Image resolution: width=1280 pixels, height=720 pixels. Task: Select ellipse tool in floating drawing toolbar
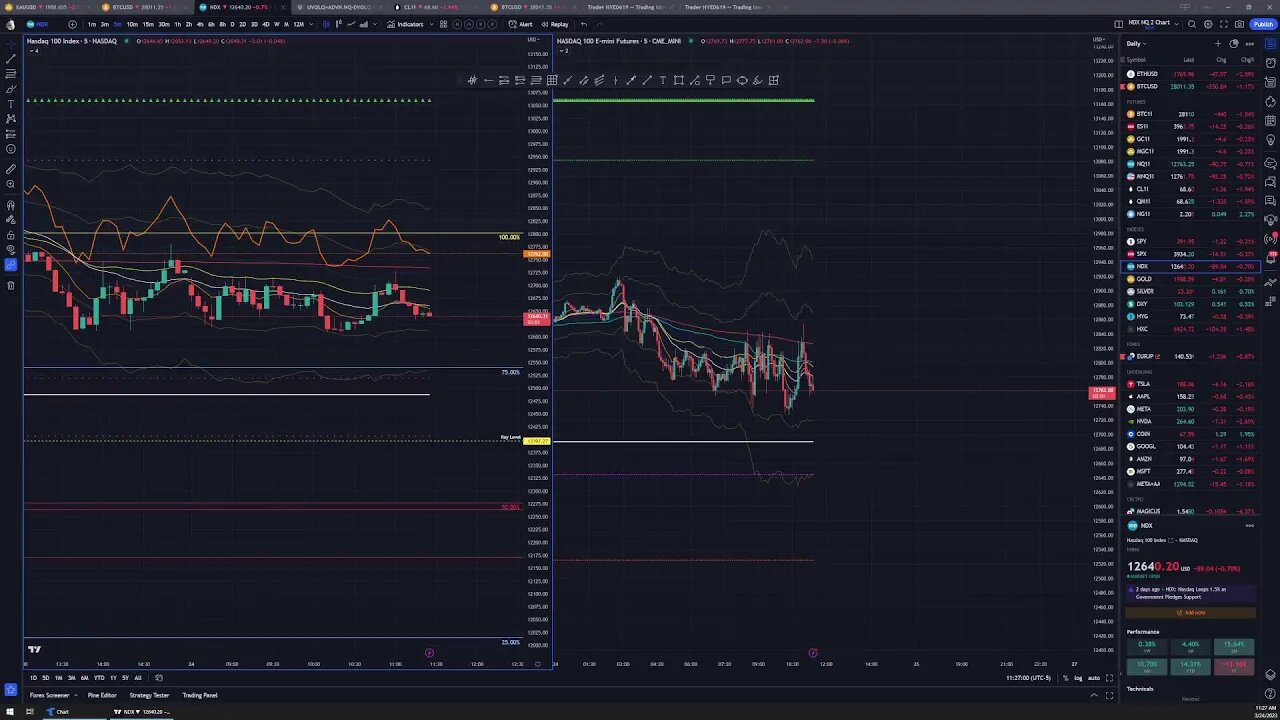click(x=742, y=80)
